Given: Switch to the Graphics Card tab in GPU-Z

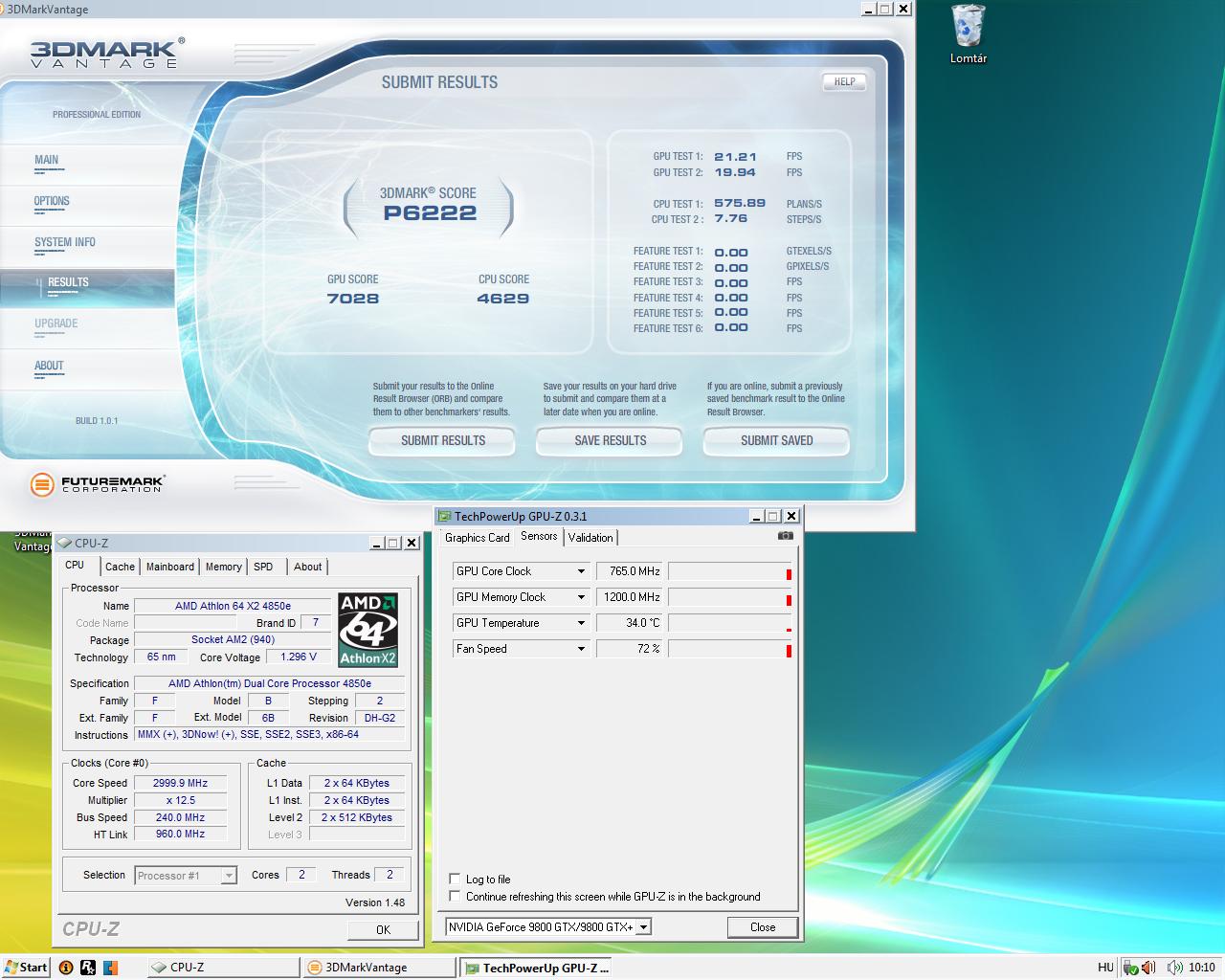Looking at the screenshot, I should click(x=478, y=538).
